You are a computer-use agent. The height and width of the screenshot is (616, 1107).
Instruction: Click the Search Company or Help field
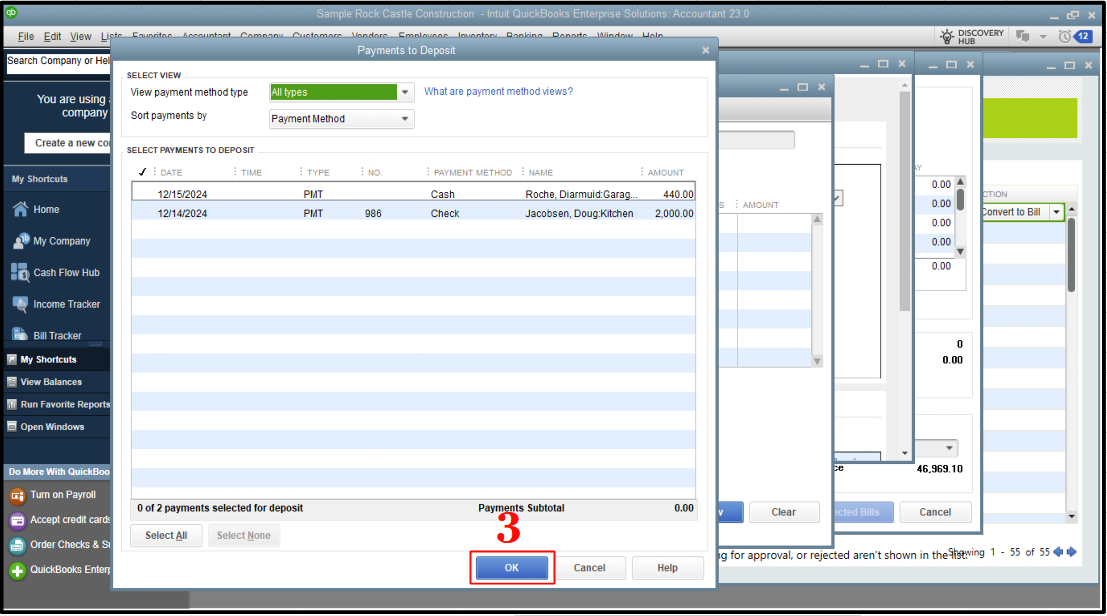(59, 62)
